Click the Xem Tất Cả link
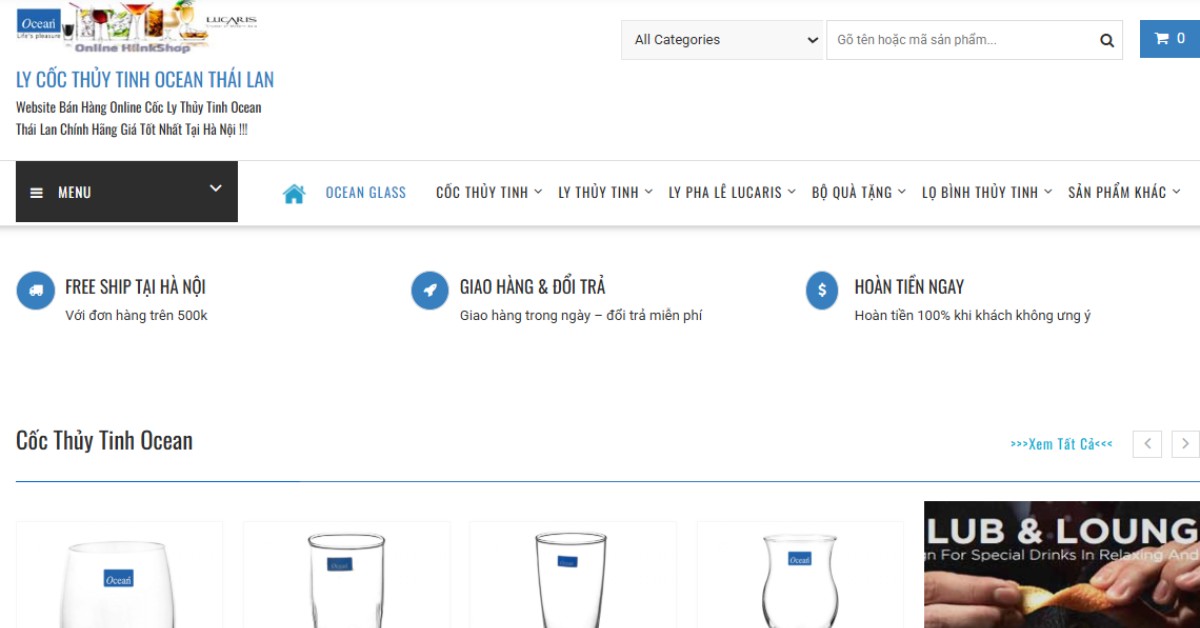 [1061, 444]
